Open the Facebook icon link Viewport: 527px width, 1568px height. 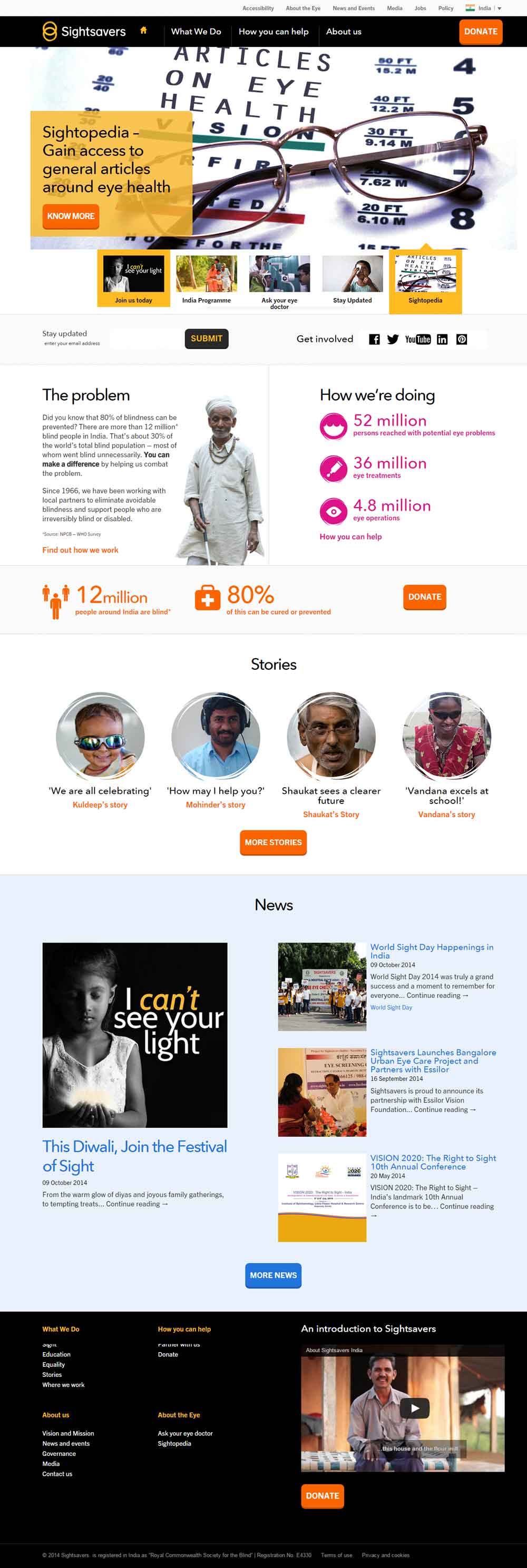375,339
